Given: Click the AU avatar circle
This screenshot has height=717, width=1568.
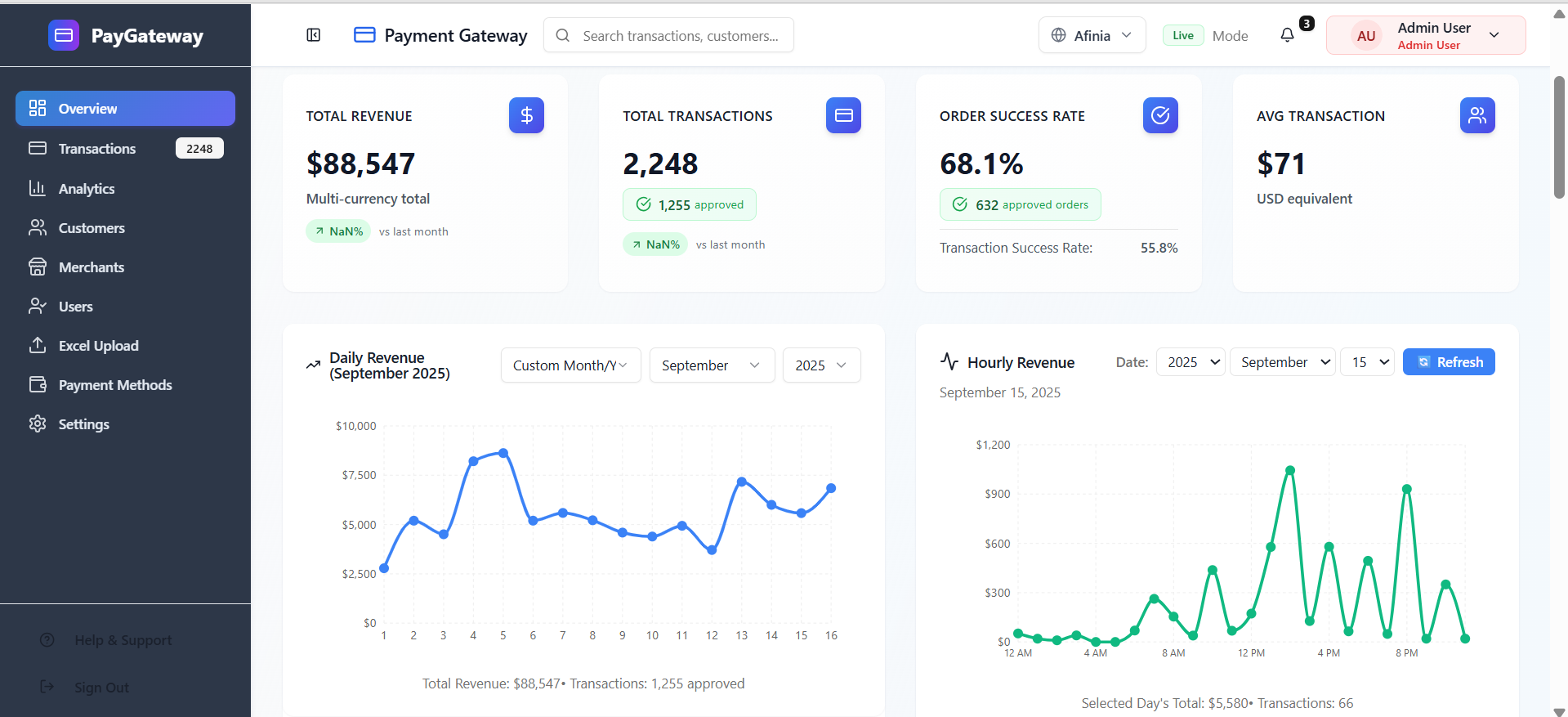Looking at the screenshot, I should pyautogui.click(x=1366, y=36).
